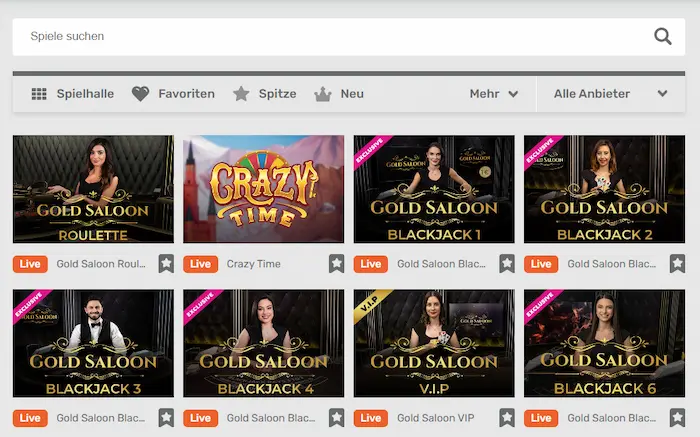Click the Spielhalle grid icon
The height and width of the screenshot is (437, 700).
click(39, 94)
